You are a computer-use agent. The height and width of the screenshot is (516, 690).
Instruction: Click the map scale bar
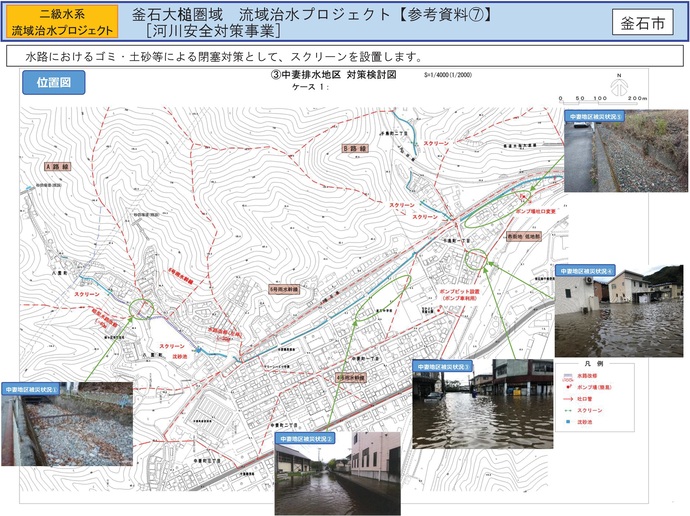pyautogui.click(x=598, y=99)
